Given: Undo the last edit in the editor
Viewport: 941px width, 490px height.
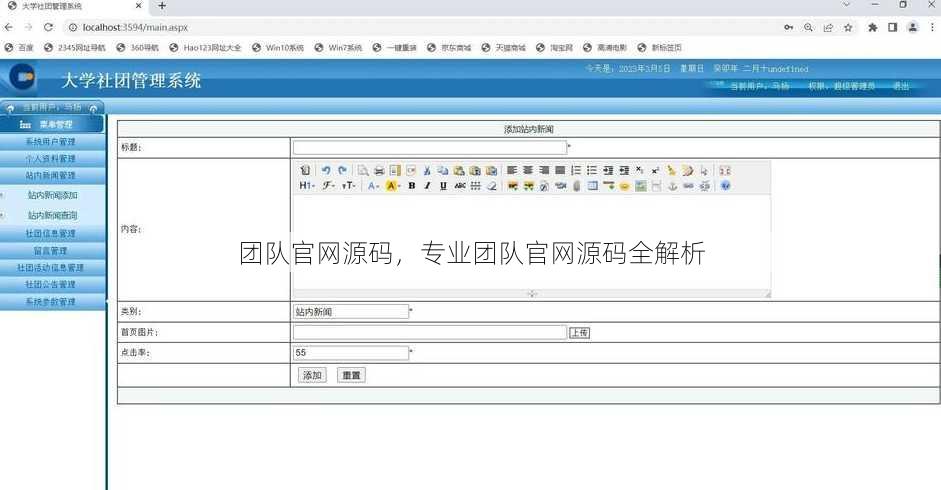Looking at the screenshot, I should (x=326, y=171).
